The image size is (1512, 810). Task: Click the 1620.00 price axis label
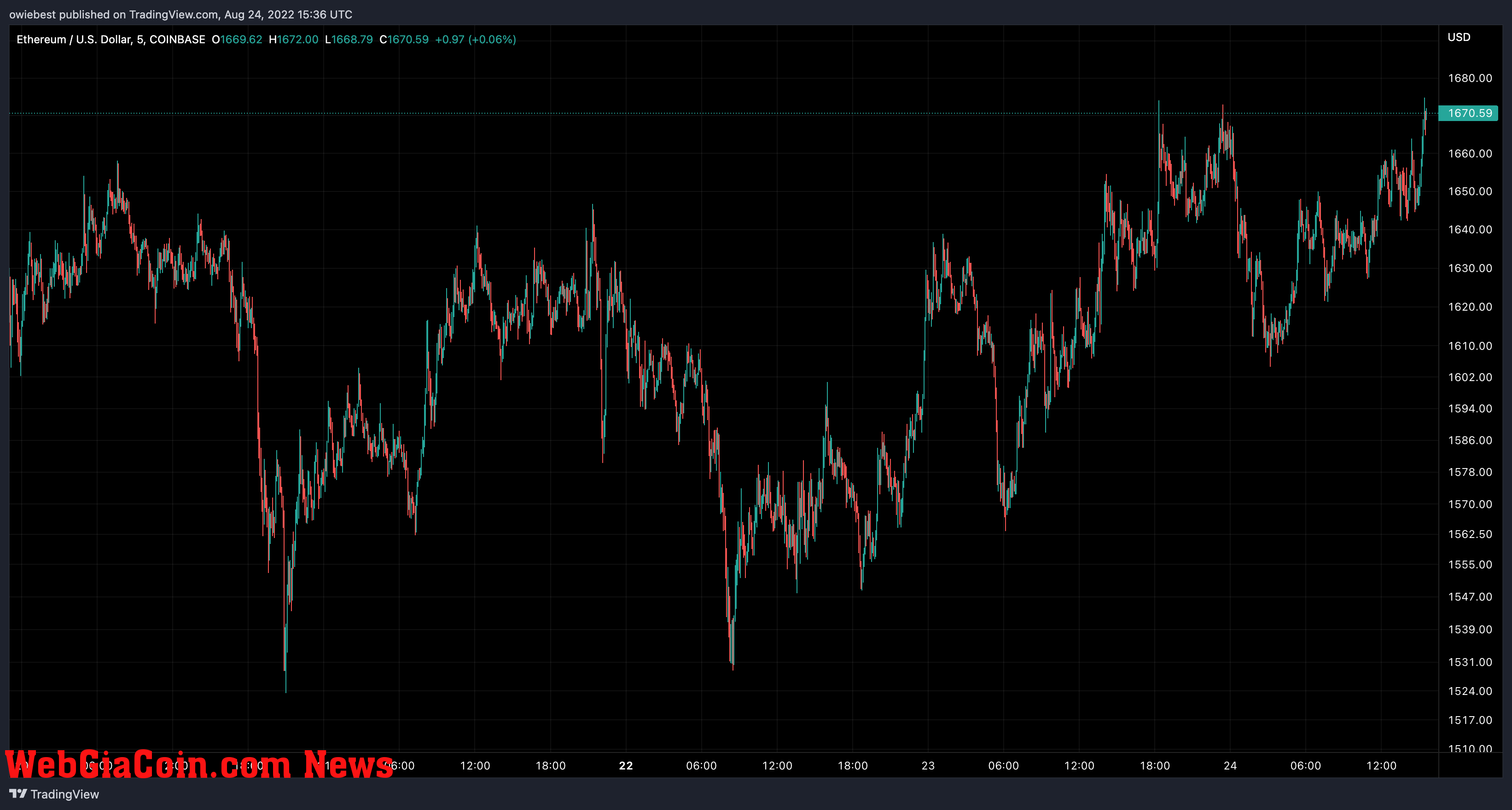point(1470,307)
